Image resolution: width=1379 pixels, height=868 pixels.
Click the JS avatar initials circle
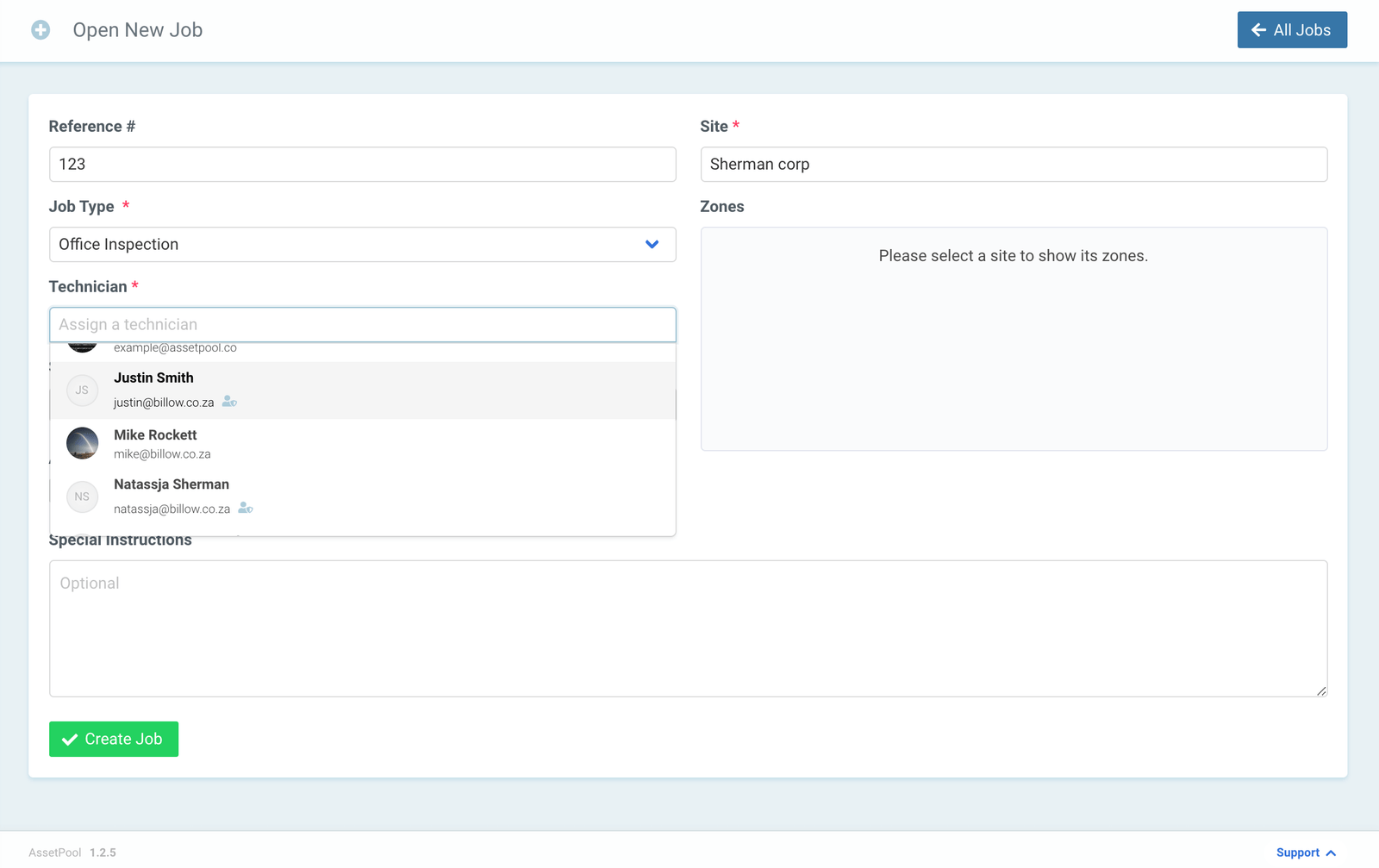[x=82, y=390]
